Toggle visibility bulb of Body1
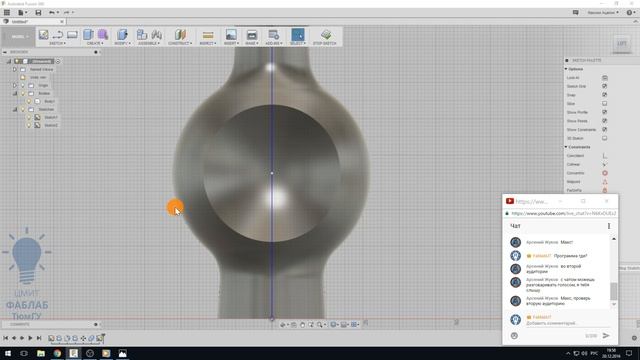 [29, 101]
